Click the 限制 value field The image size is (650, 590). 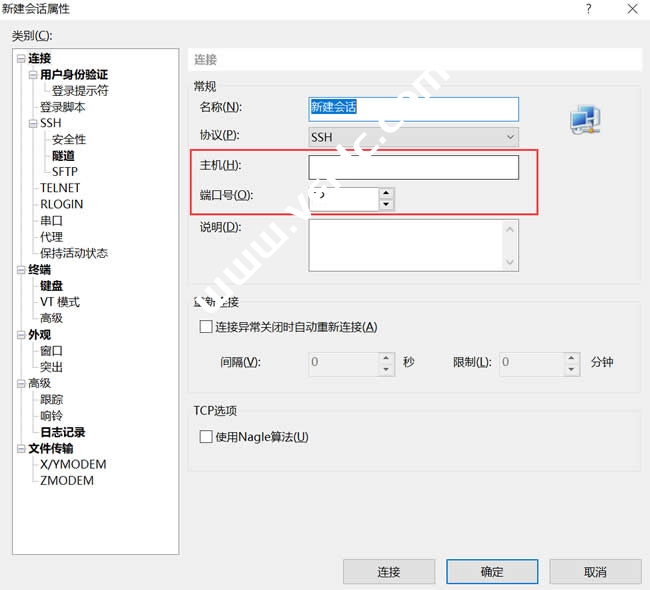[532, 364]
